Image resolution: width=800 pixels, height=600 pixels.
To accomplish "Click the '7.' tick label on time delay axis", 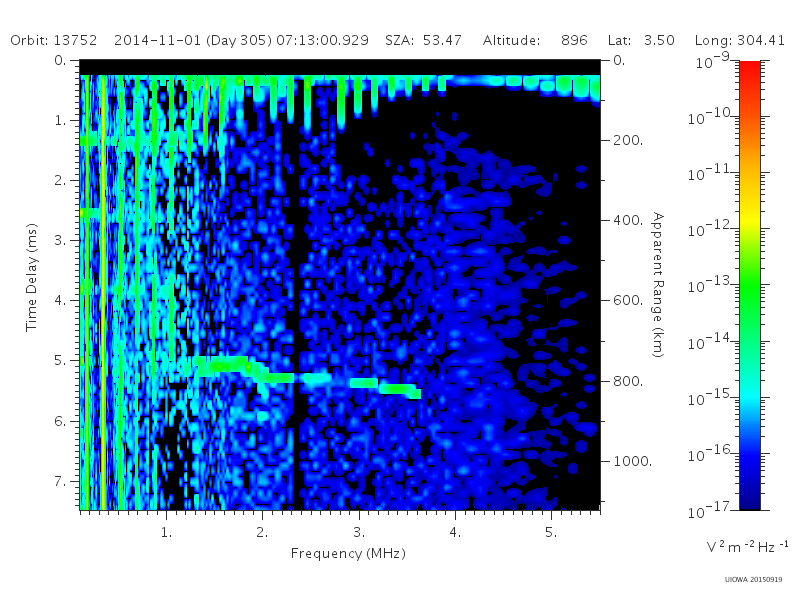I will pyautogui.click(x=60, y=481).
